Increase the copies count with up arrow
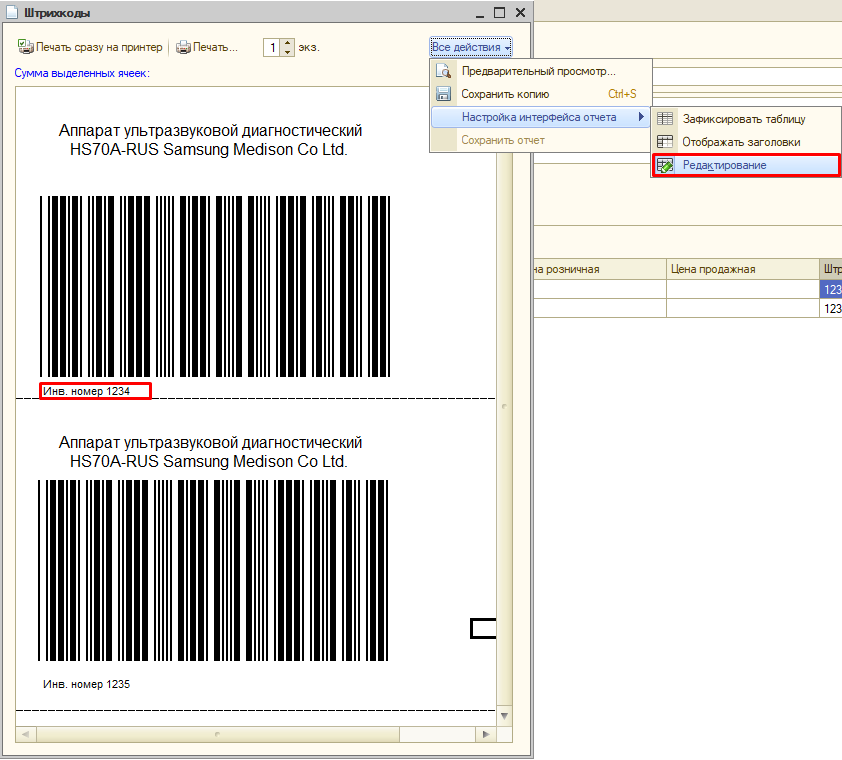 (x=288, y=43)
